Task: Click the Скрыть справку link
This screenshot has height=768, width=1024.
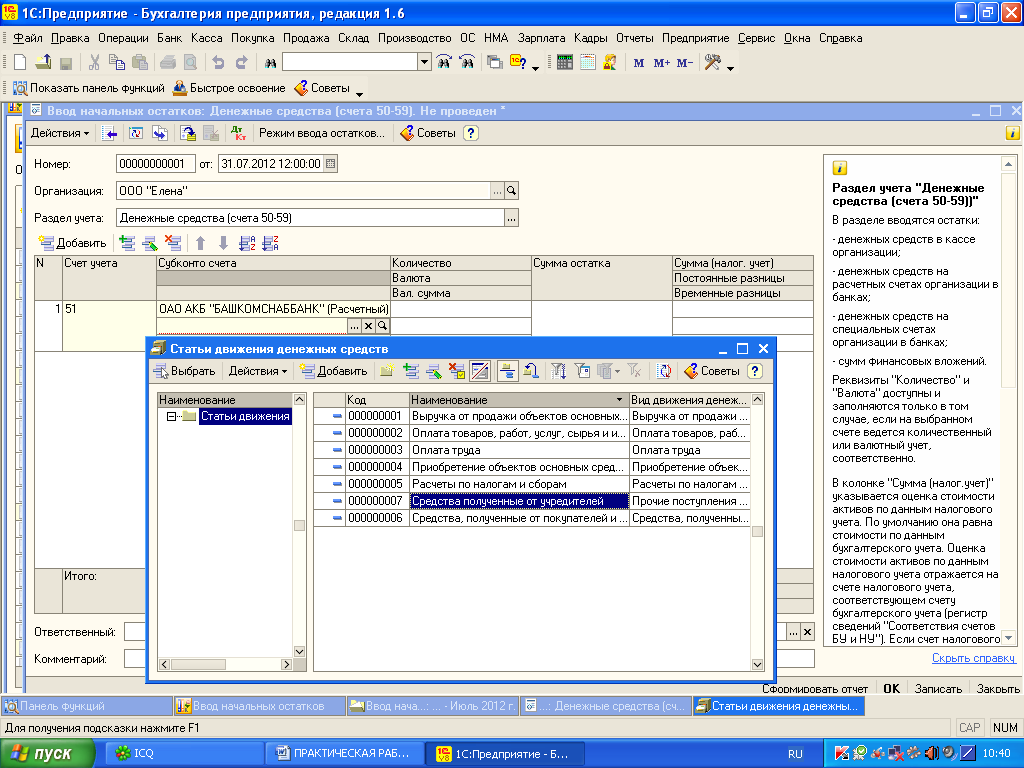Action: pyautogui.click(x=973, y=658)
